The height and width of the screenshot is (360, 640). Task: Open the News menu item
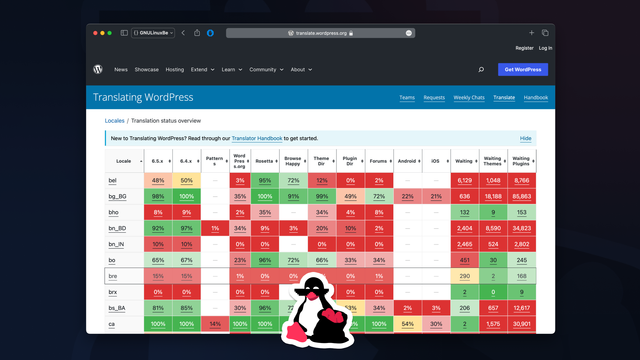(x=121, y=70)
